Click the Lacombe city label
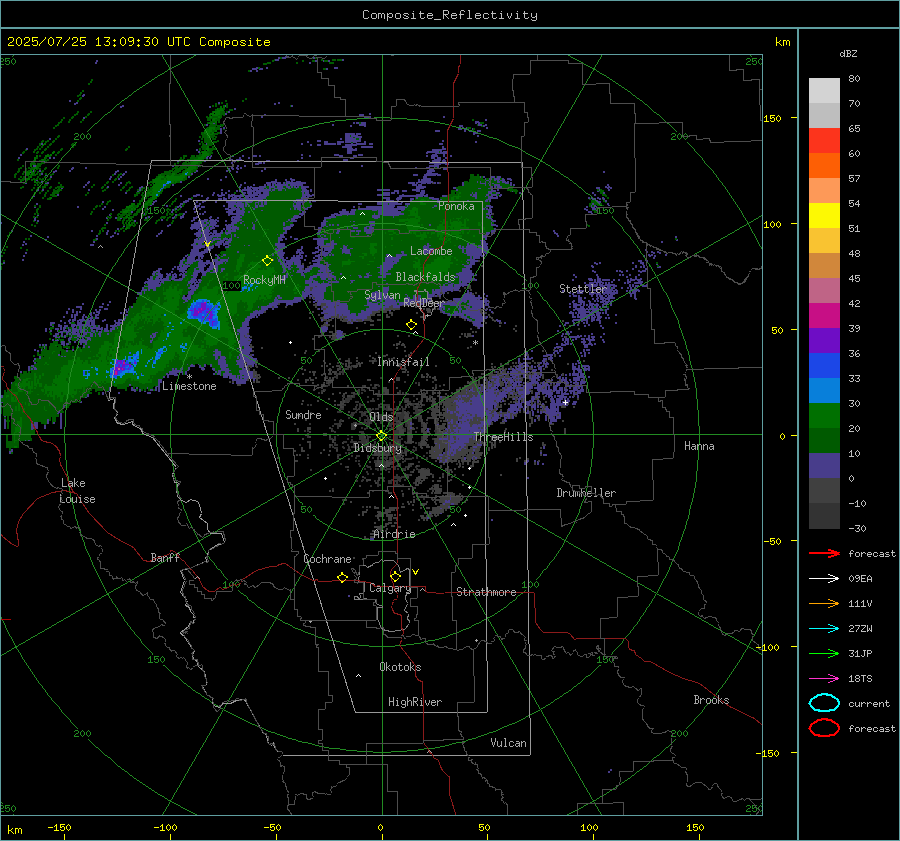 [x=431, y=251]
